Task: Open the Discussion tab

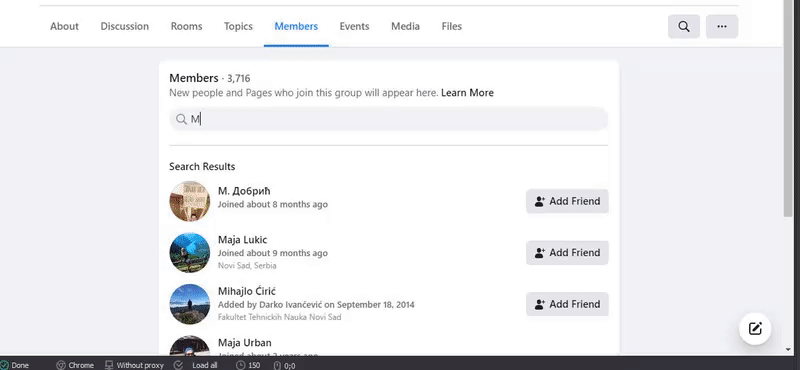Action: click(x=124, y=27)
